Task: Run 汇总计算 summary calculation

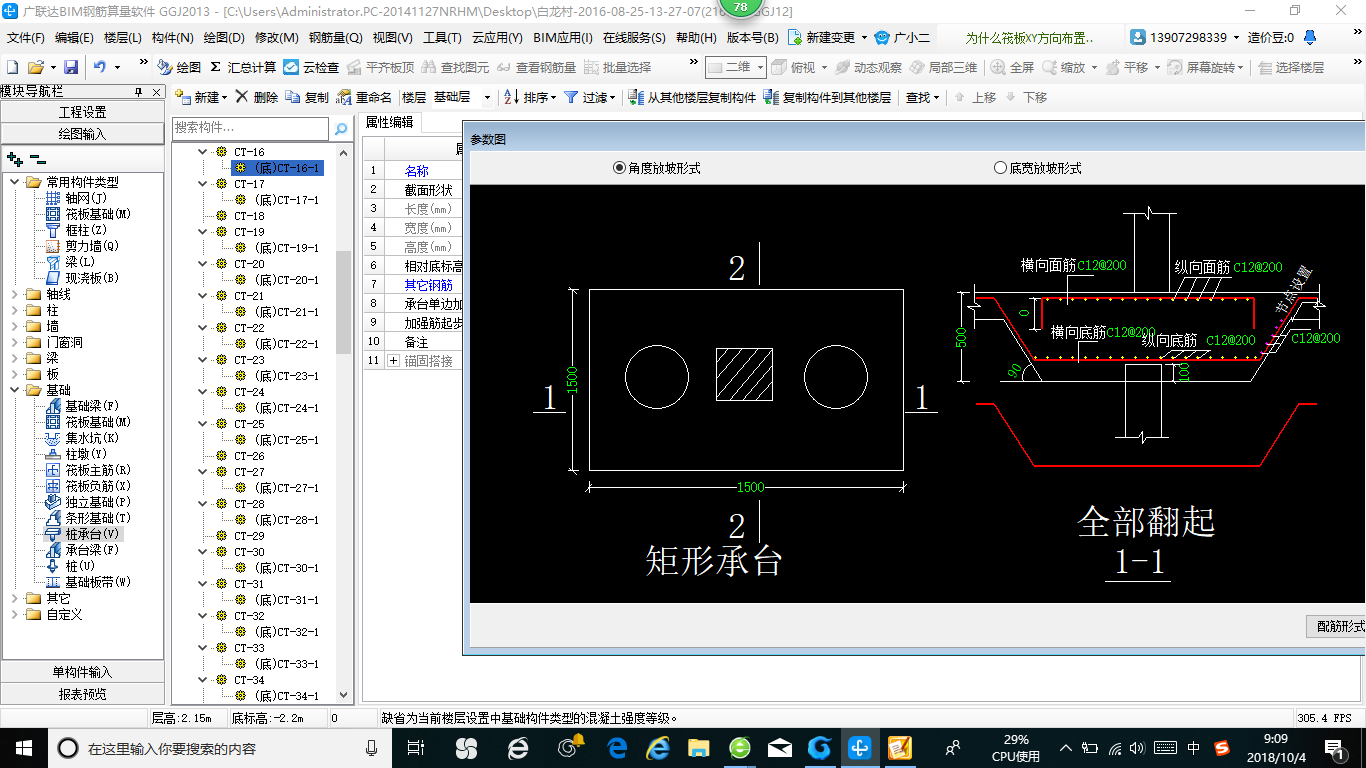Action: pyautogui.click(x=243, y=67)
